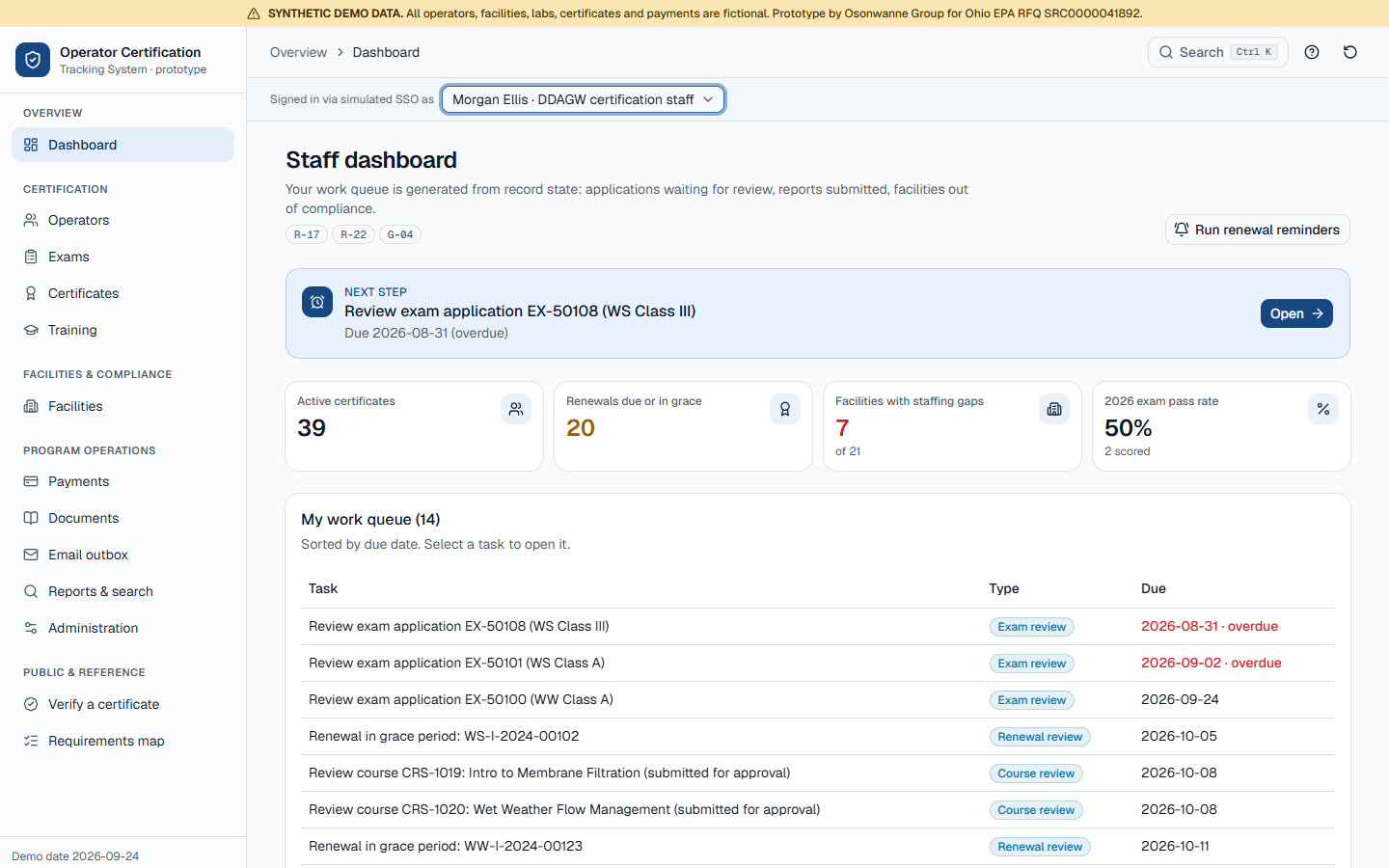This screenshot has width=1389, height=868.
Task: Open the Operators section in the sidebar
Action: click(123, 220)
